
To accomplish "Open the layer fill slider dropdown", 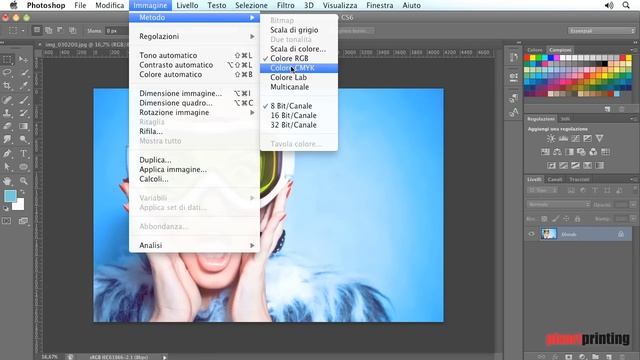I will click(633, 219).
